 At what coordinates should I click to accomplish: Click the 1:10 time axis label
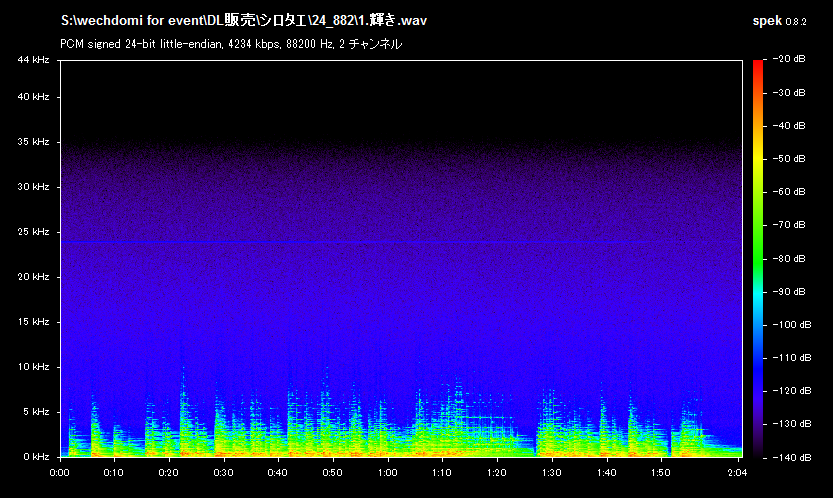(442, 473)
